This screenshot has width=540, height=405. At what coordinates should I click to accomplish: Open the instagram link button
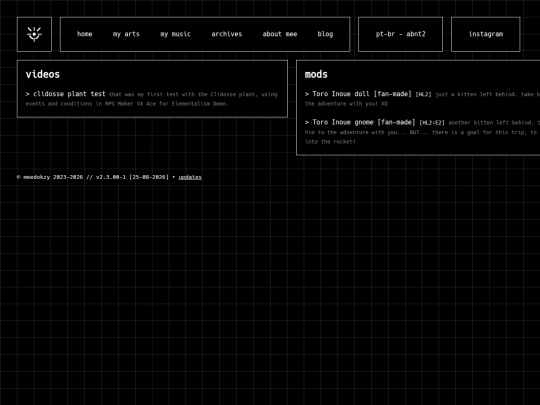[x=486, y=34]
